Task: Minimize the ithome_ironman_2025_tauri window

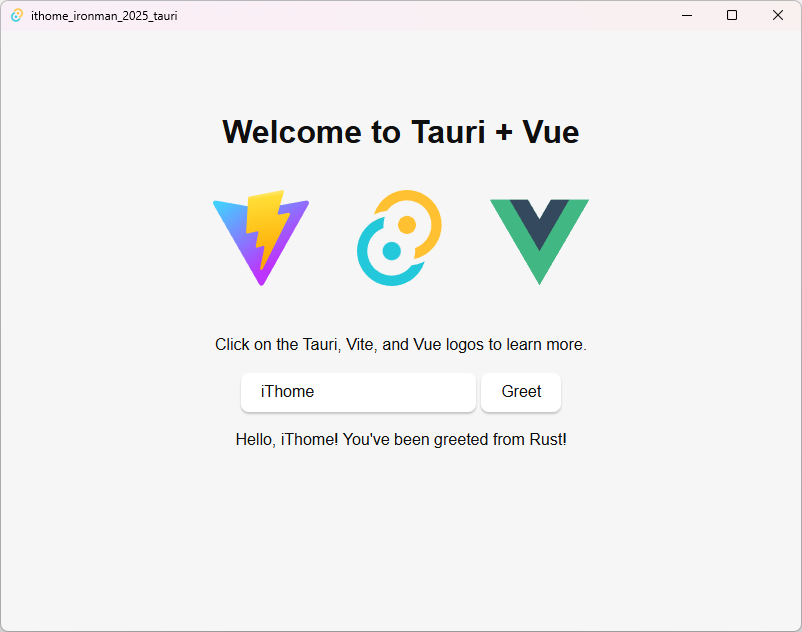Action: [x=687, y=15]
